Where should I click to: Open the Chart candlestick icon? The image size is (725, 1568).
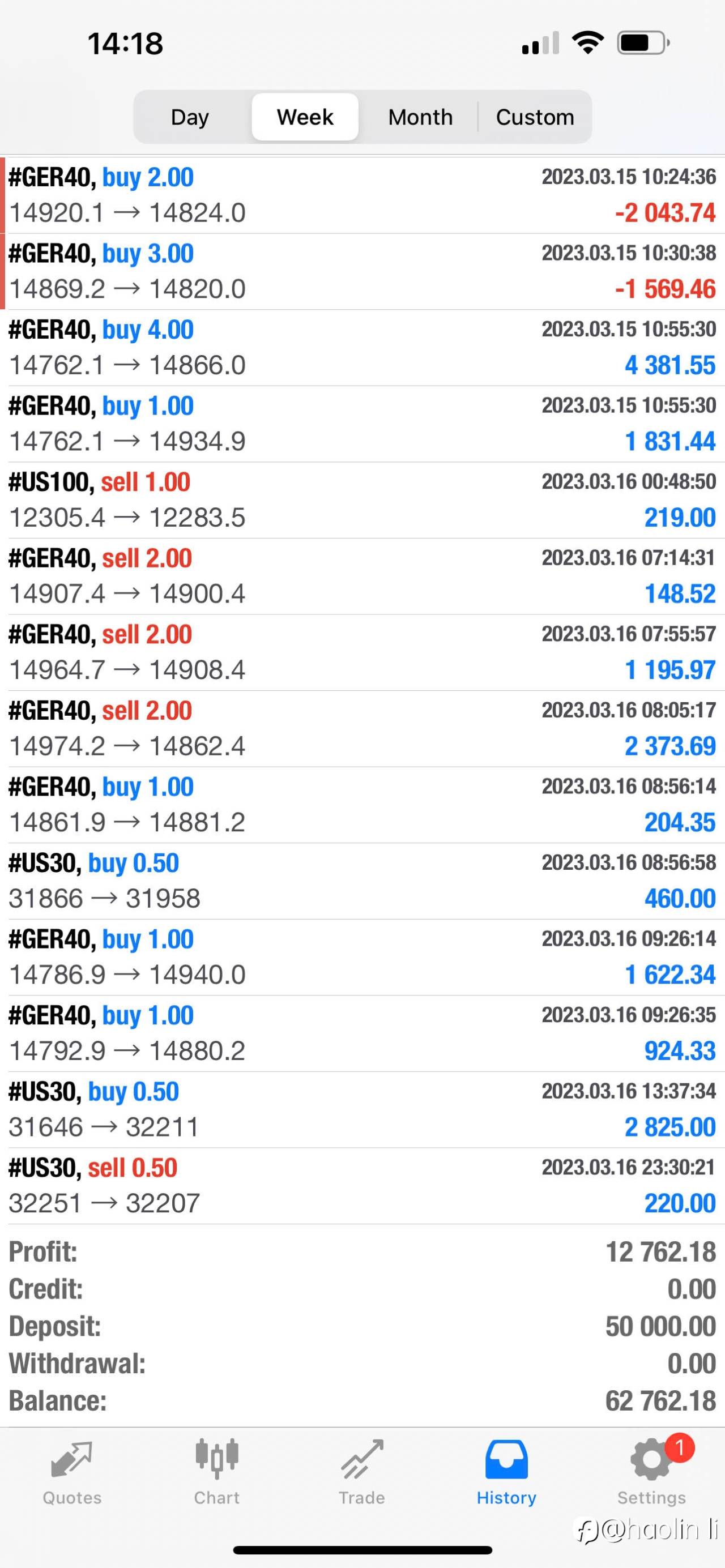point(217,1459)
